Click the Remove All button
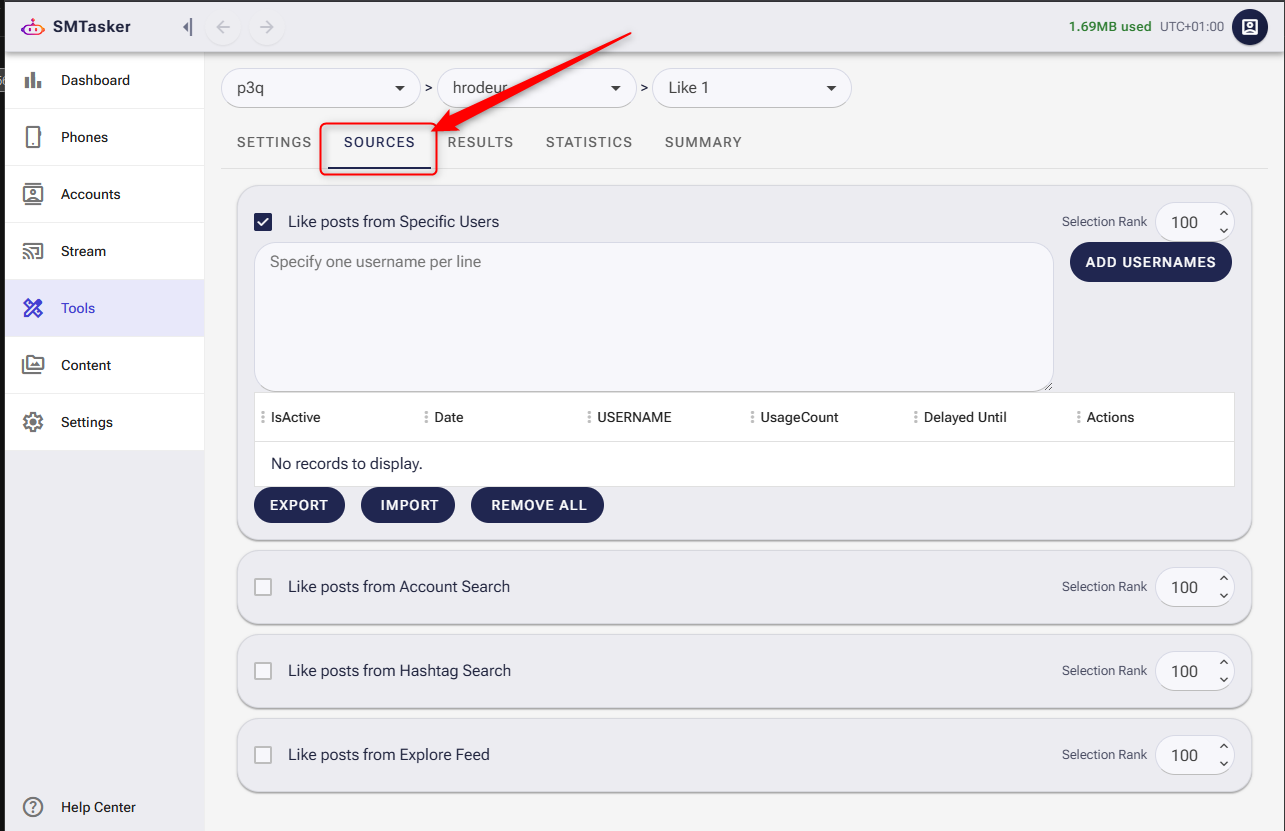This screenshot has height=831, width=1285. pyautogui.click(x=537, y=505)
